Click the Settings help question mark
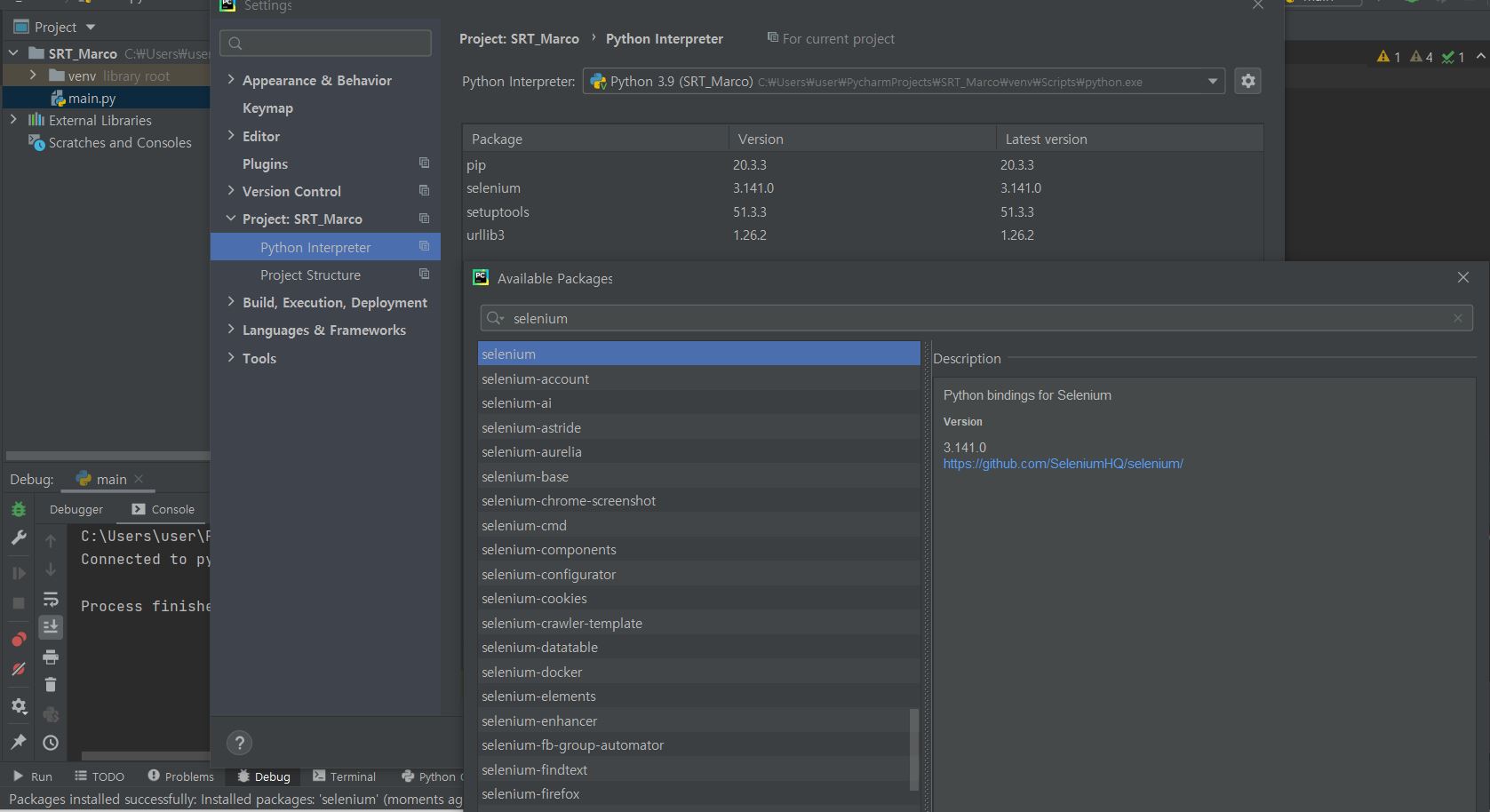 239,743
